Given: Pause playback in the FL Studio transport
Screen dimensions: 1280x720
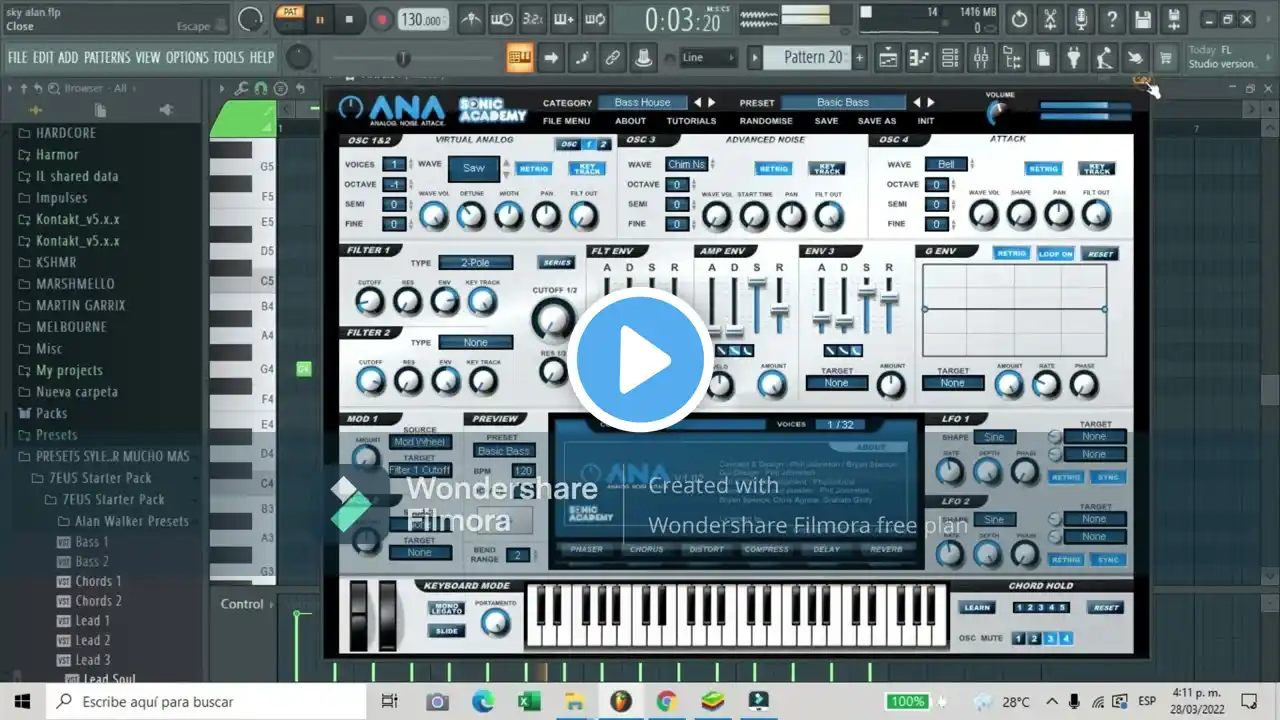Looking at the screenshot, I should [x=320, y=19].
